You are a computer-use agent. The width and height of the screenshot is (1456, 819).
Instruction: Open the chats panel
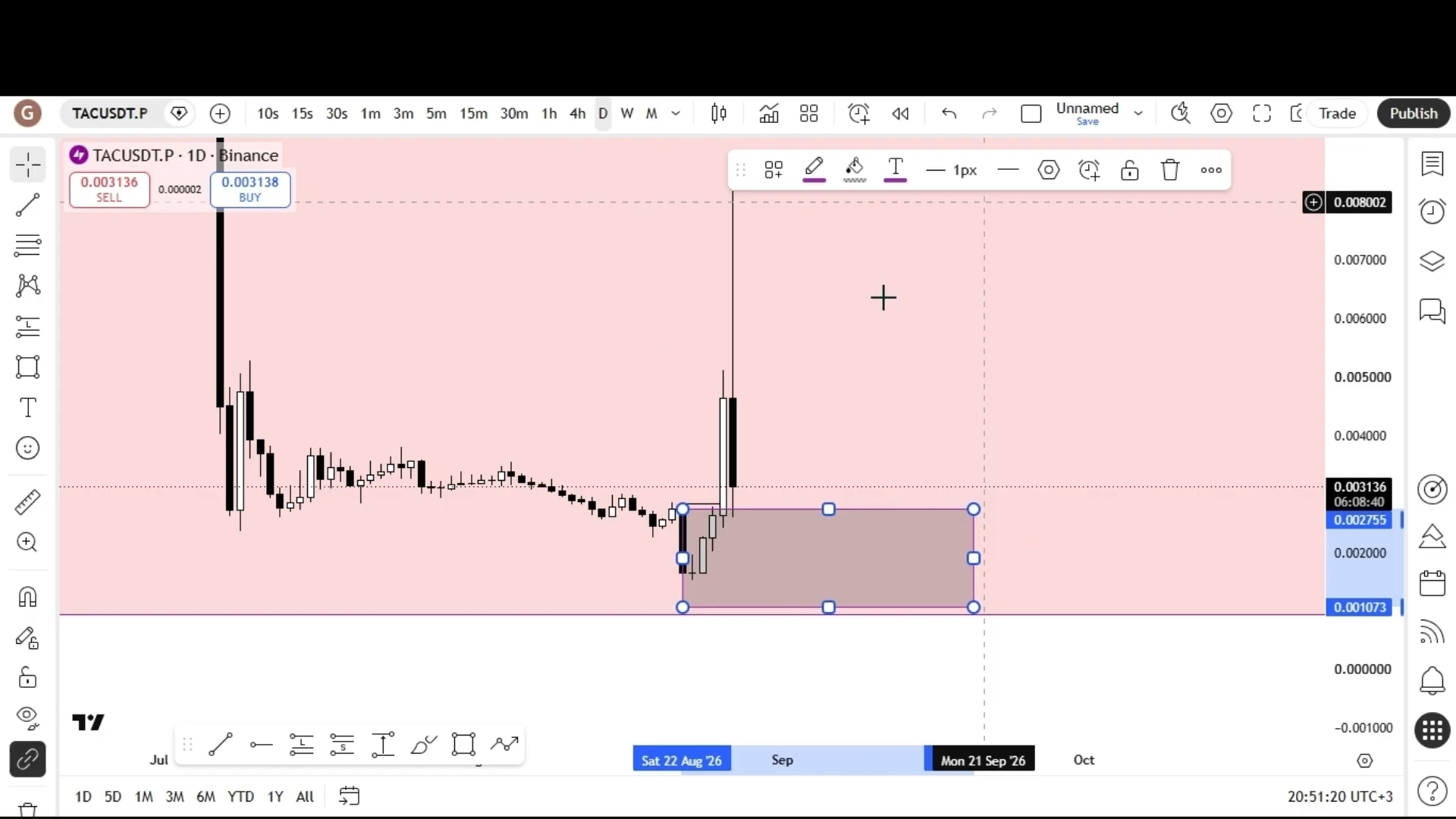point(1432,310)
